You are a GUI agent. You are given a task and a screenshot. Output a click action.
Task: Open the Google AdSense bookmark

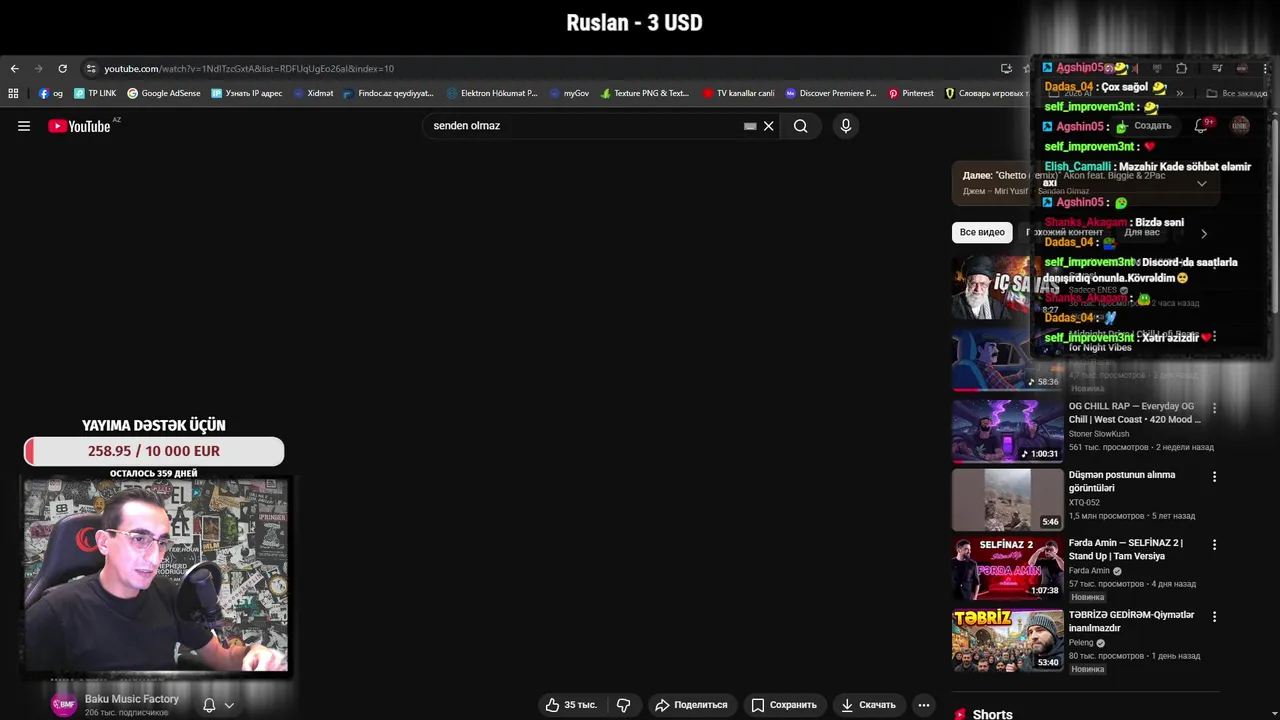(164, 93)
